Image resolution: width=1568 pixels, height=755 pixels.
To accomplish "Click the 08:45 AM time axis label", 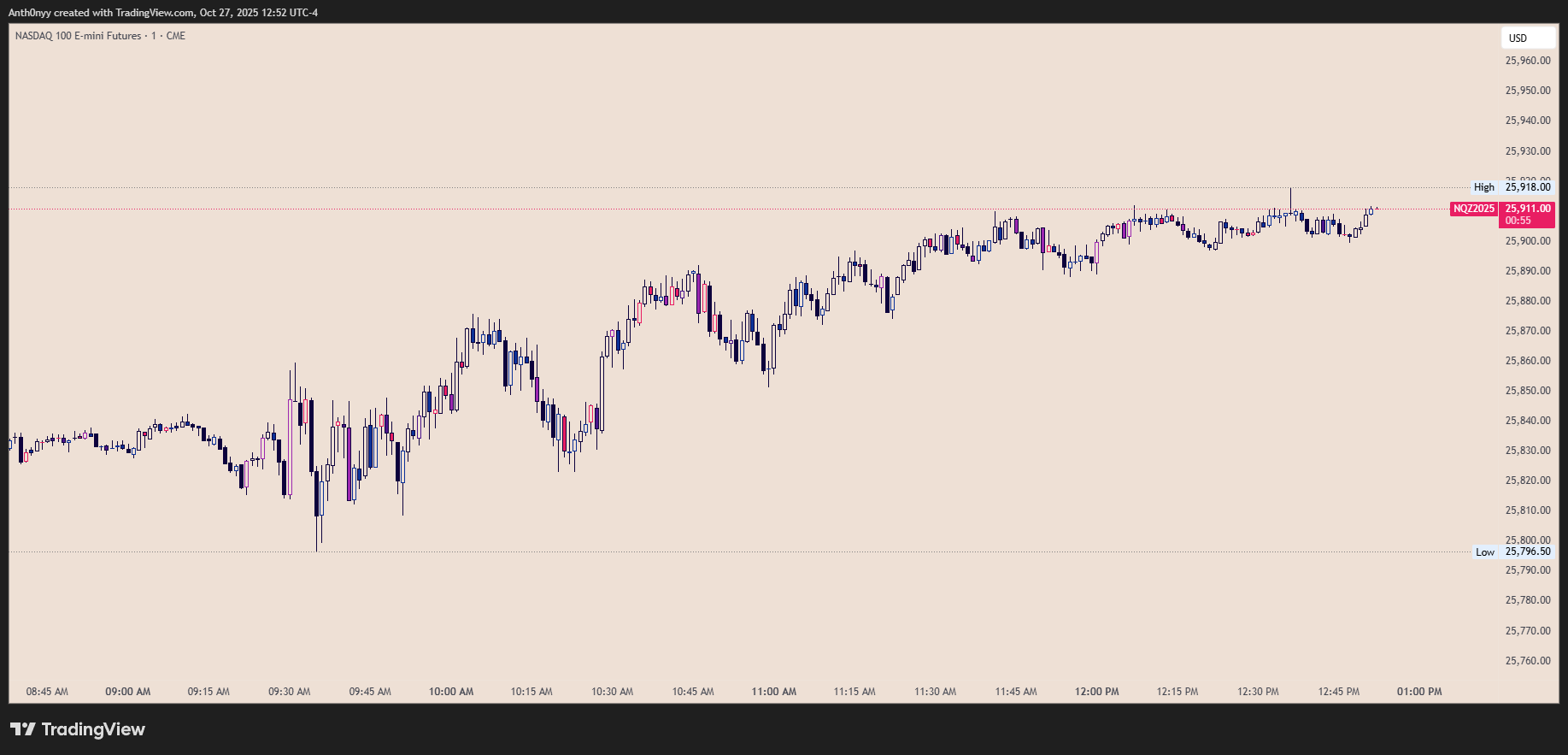I will tap(47, 692).
